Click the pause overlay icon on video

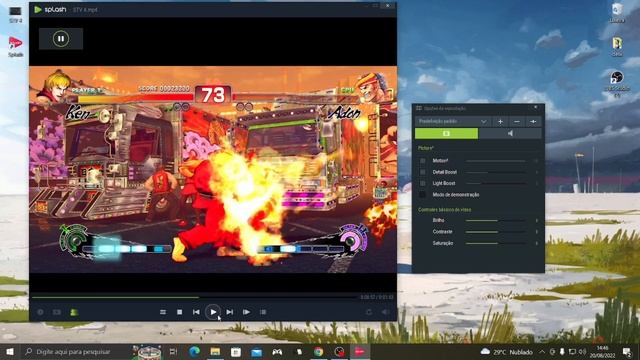click(61, 39)
